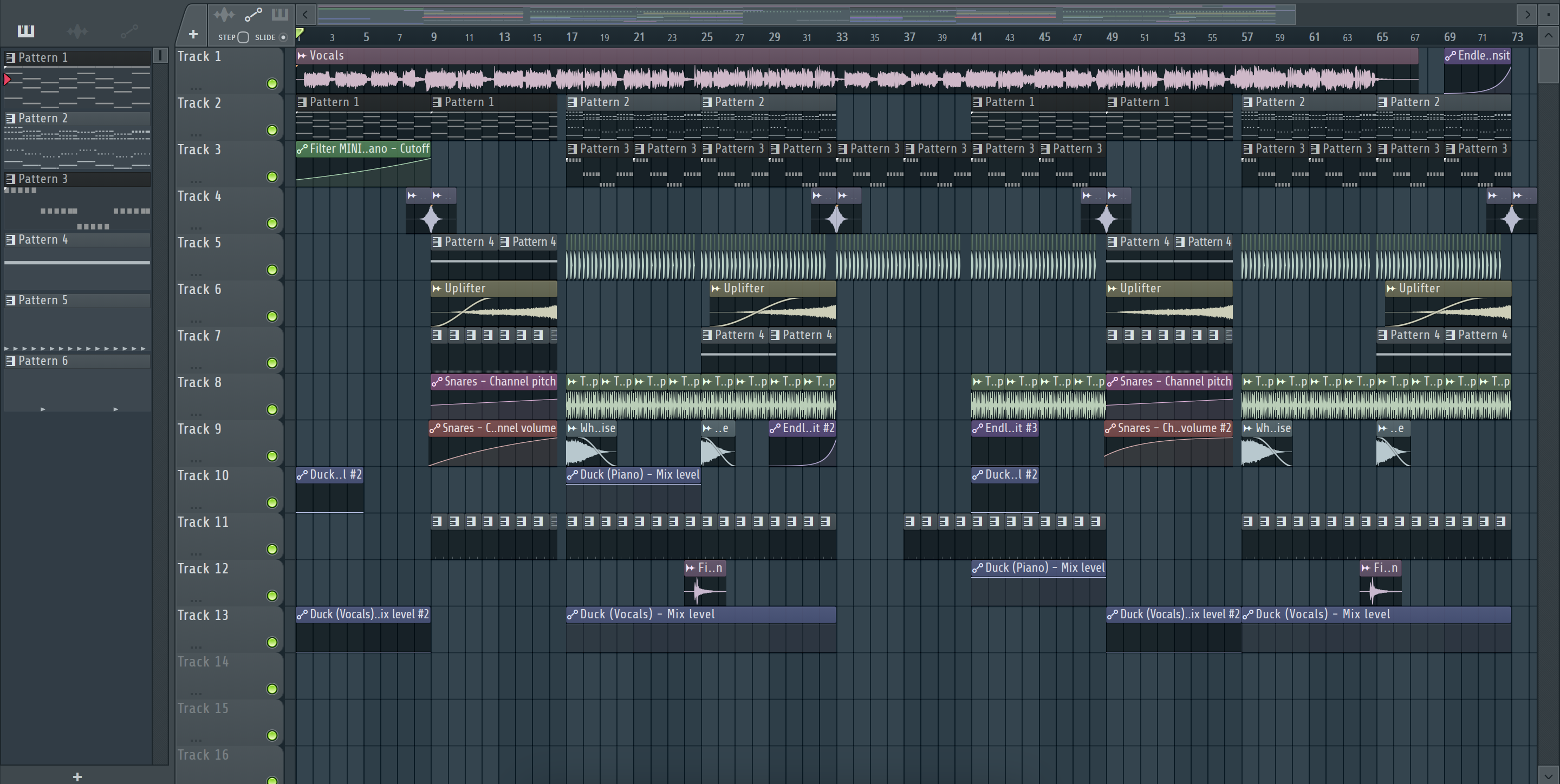
Task: Select Pattern 6 in the picker list
Action: coord(77,361)
